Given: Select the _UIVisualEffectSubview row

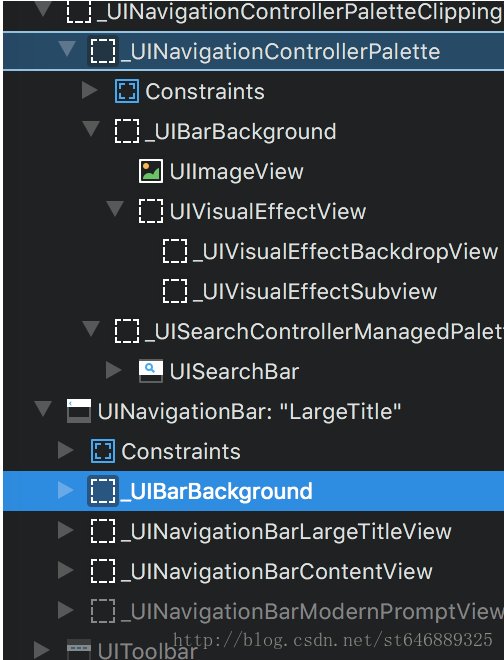Looking at the screenshot, I should [x=253, y=291].
